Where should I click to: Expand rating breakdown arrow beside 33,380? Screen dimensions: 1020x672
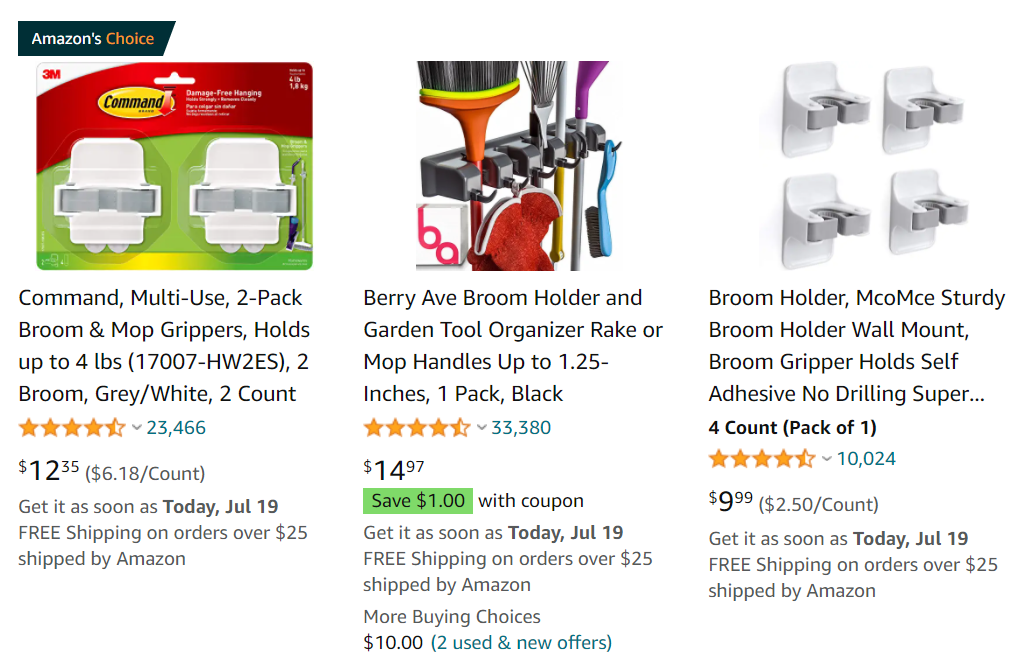click(x=482, y=428)
